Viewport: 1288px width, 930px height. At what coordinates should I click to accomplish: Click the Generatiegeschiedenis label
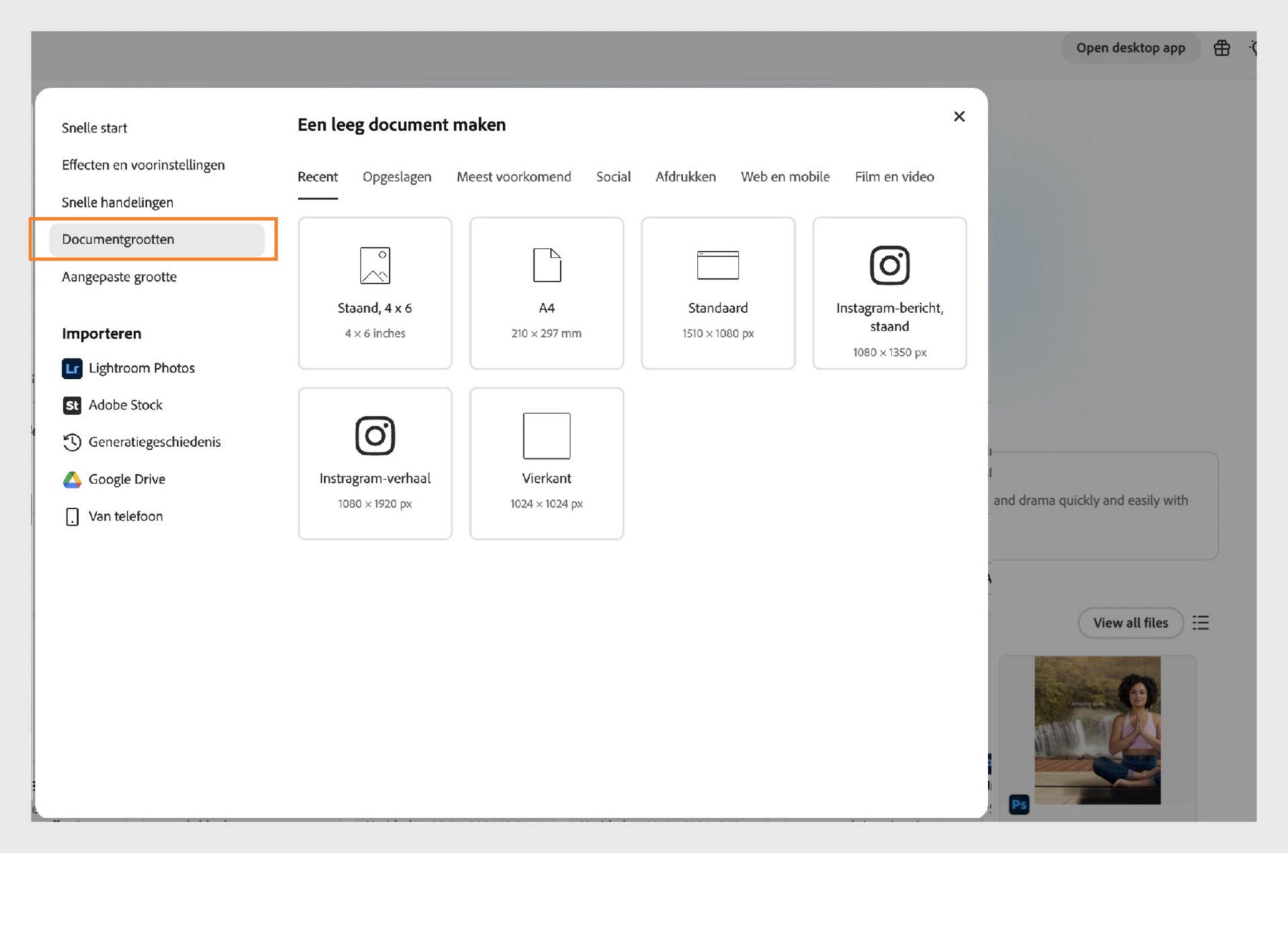(x=154, y=442)
